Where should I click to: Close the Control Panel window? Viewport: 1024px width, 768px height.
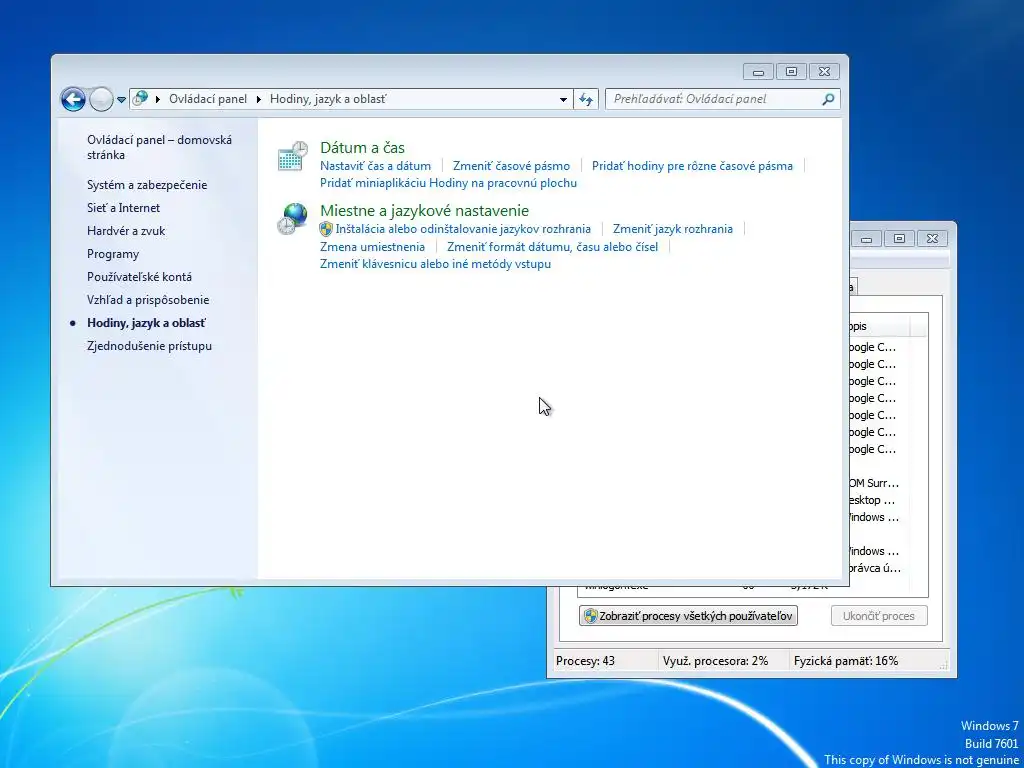point(825,72)
